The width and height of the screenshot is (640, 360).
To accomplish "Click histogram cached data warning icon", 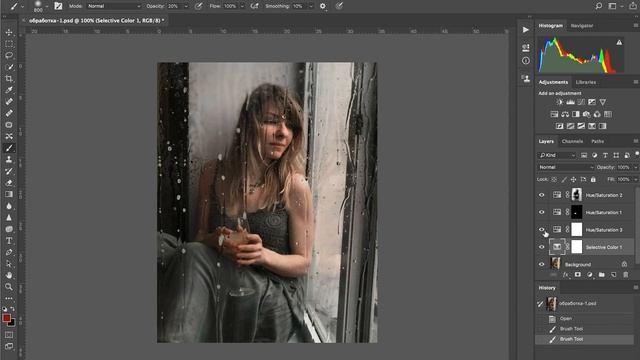I will (619, 42).
